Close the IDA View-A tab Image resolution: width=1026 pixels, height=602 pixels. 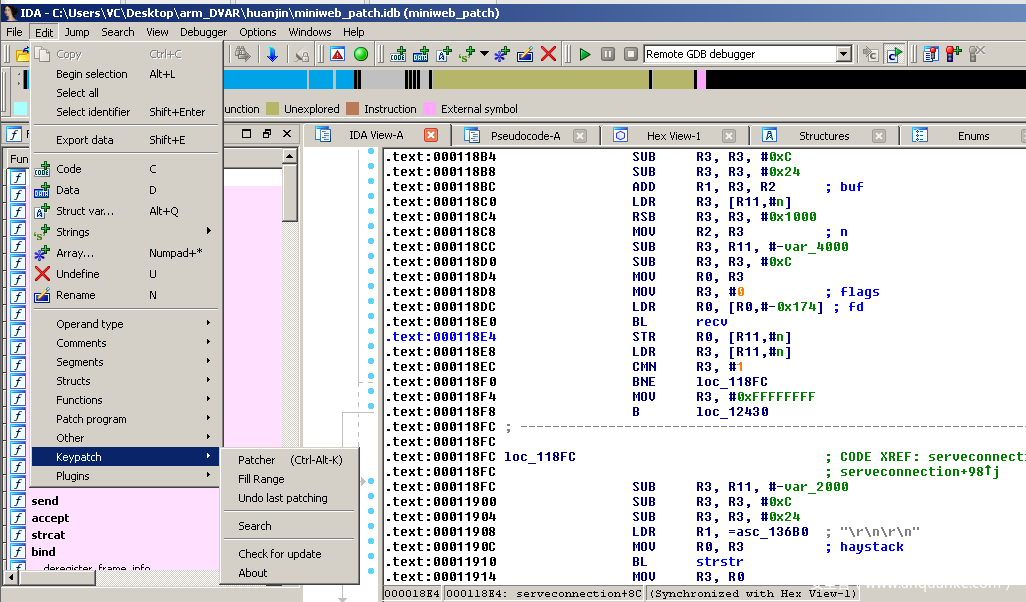pyautogui.click(x=431, y=135)
